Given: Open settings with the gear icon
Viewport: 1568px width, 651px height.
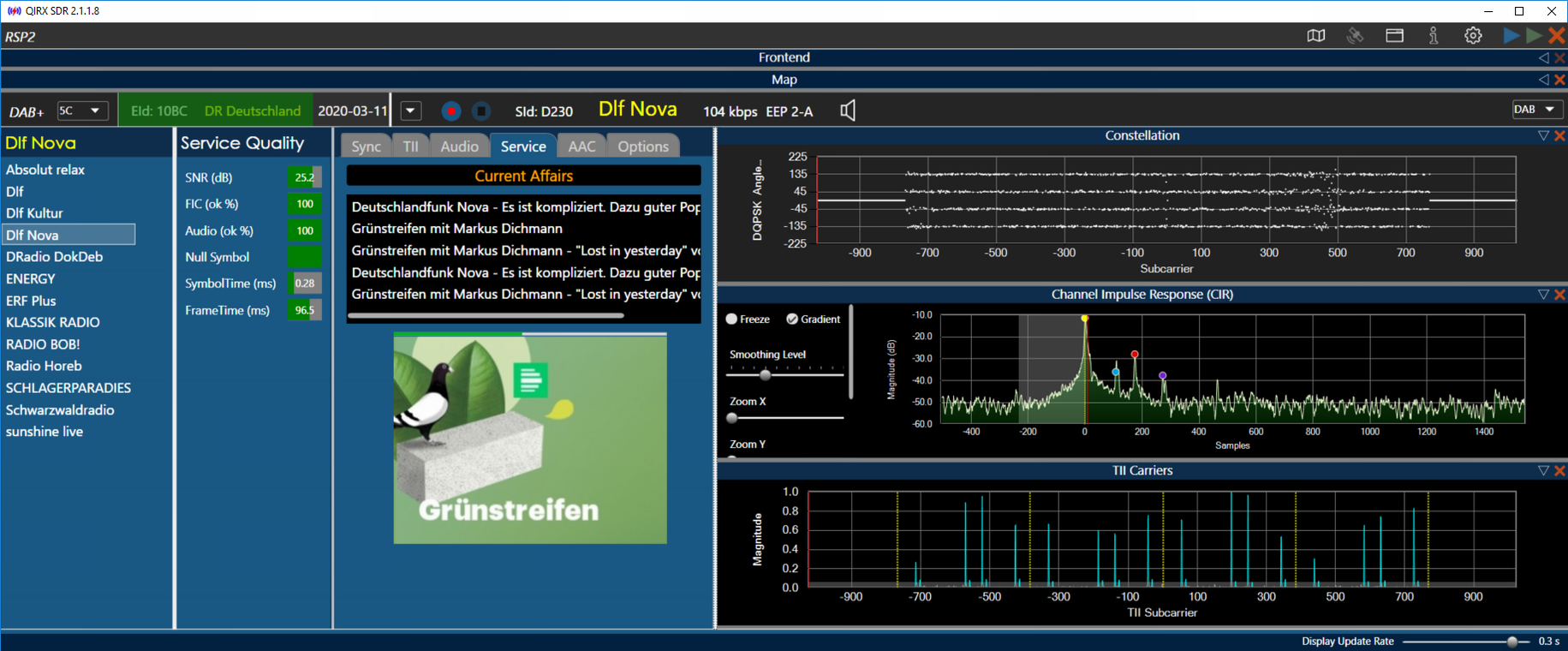Looking at the screenshot, I should (1473, 36).
